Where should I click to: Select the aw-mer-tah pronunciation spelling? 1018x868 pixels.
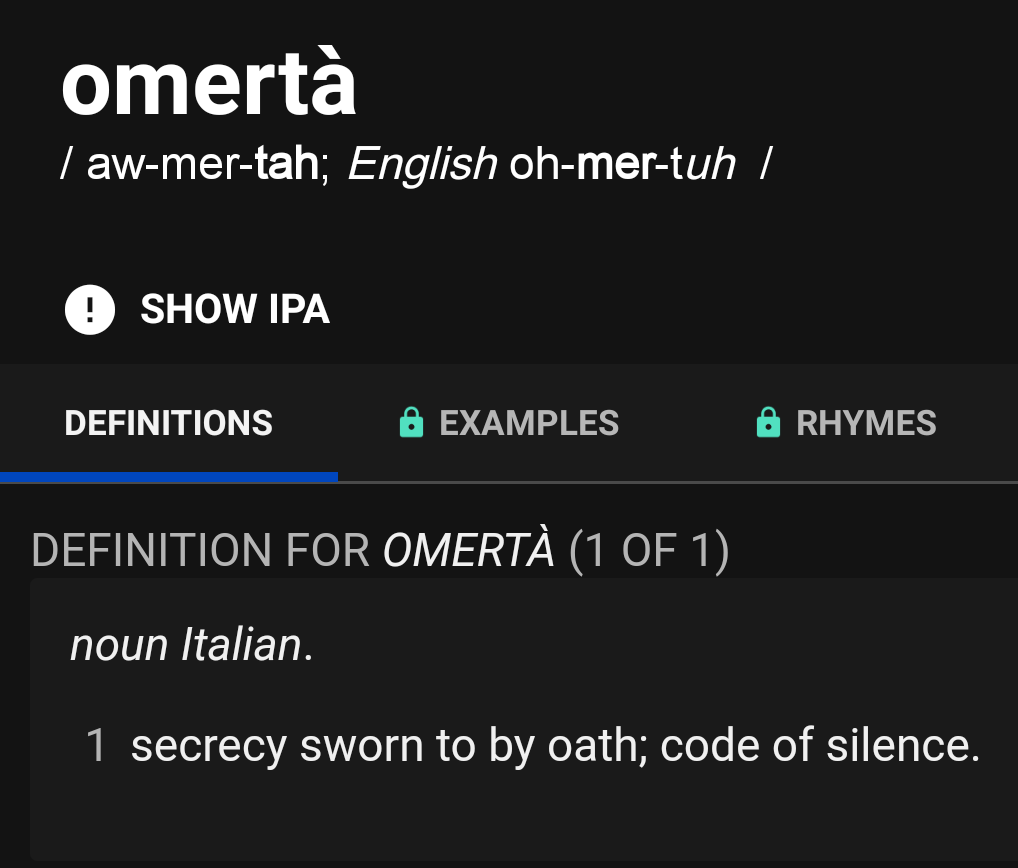[202, 165]
